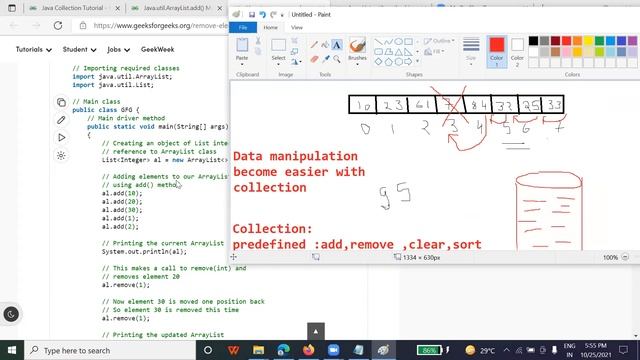This screenshot has width=640, height=360.
Task: Close the Java Collection Tutorial tab
Action: [118, 8]
